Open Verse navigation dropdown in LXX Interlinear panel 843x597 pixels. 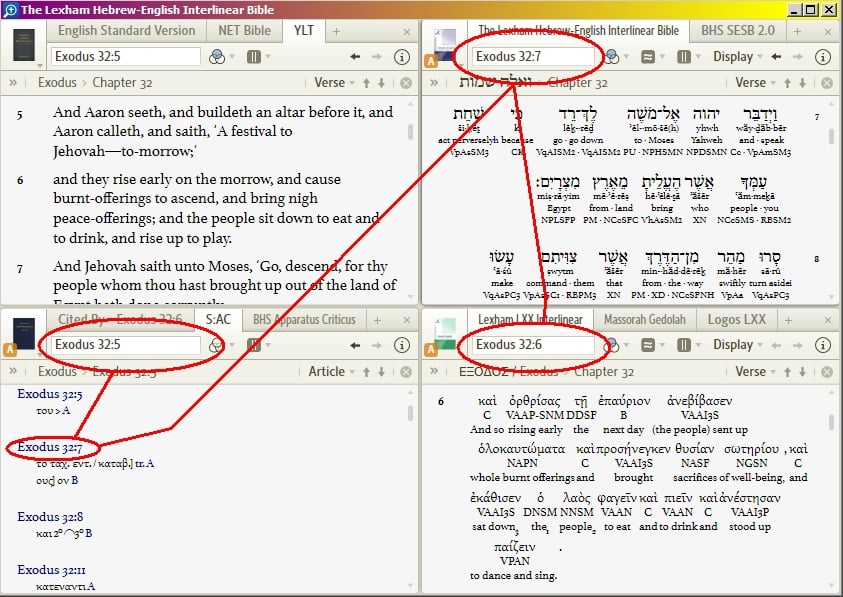coord(755,372)
